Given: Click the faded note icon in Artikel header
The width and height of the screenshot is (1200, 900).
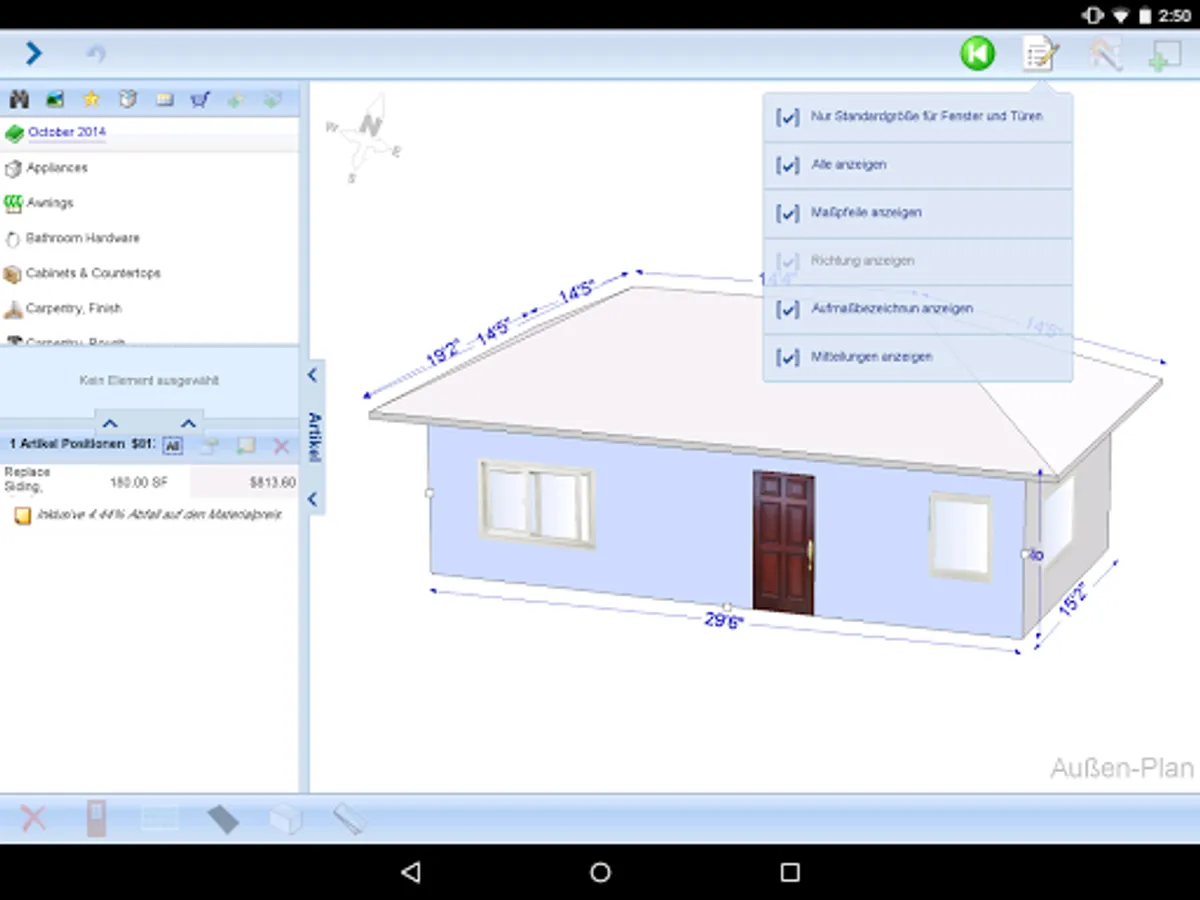Looking at the screenshot, I should (x=245, y=446).
